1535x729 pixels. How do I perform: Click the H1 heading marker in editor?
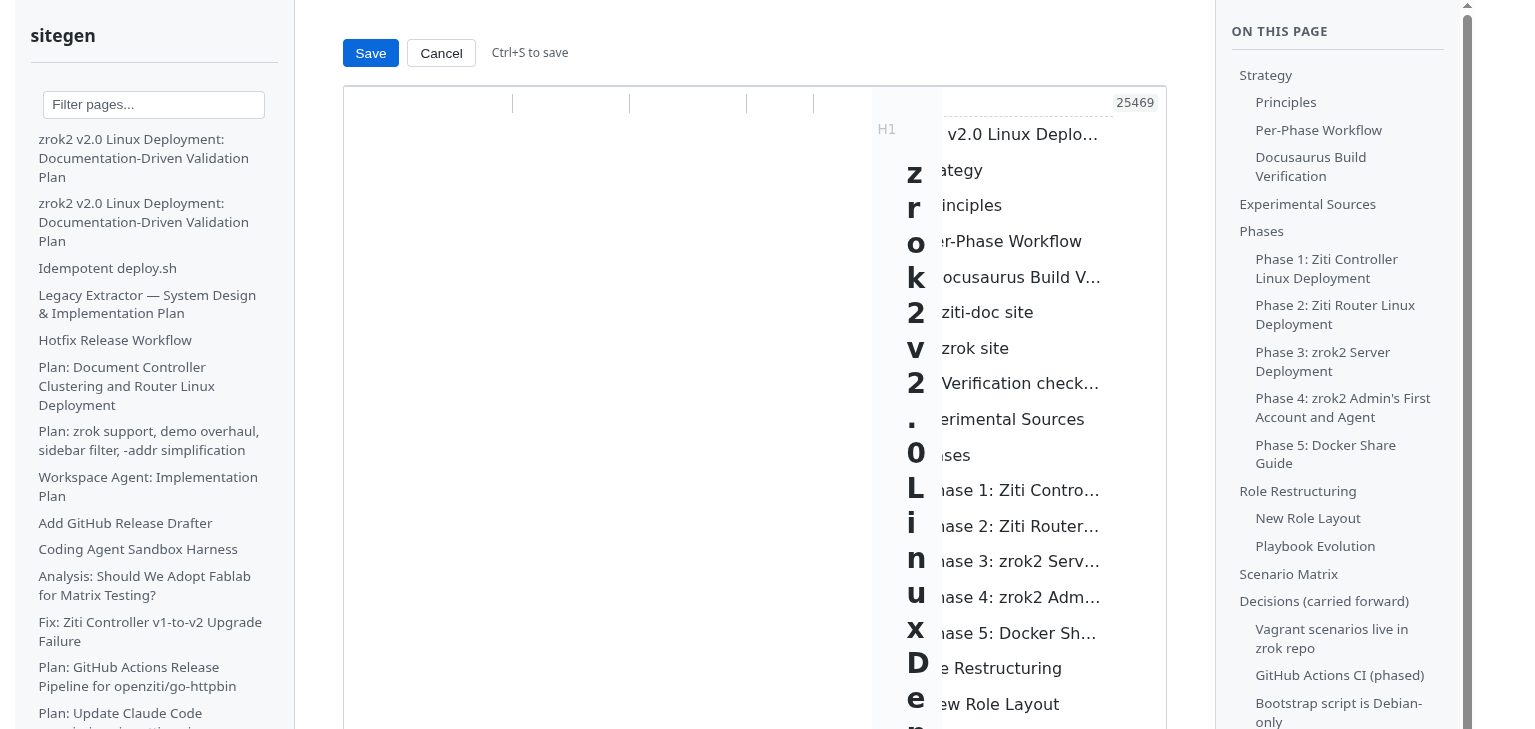point(886,129)
